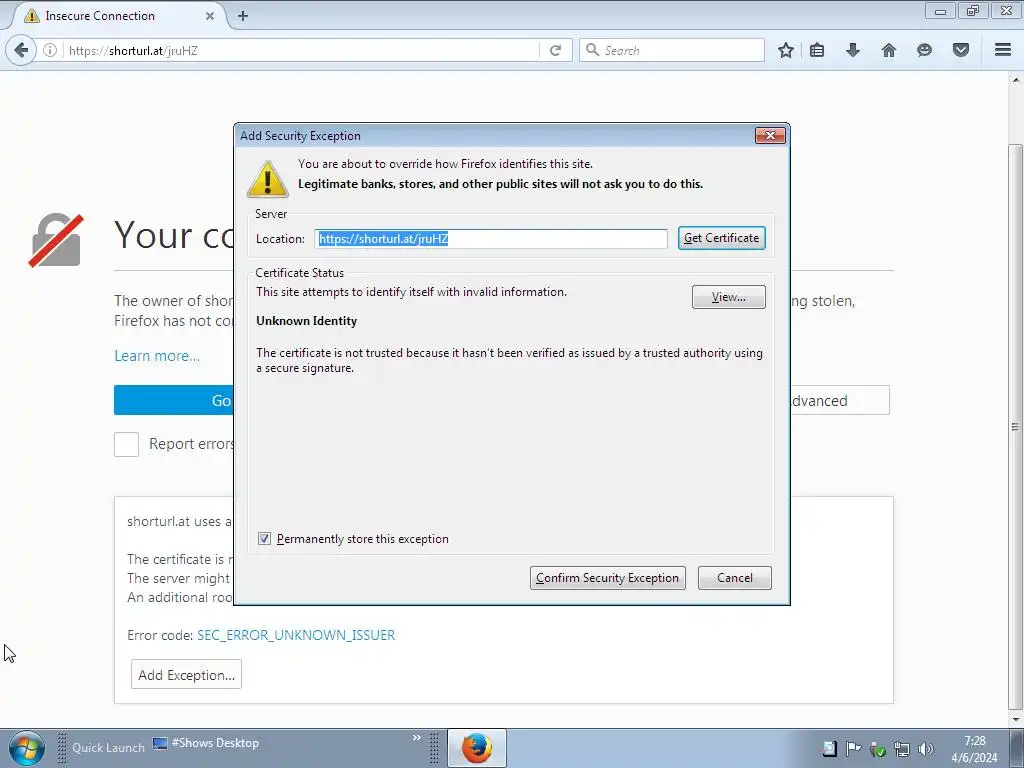Viewport: 1024px width, 768px height.
Task: Open SEC_ERROR_UNKNOWN_ISSUER error code link
Action: (x=296, y=635)
